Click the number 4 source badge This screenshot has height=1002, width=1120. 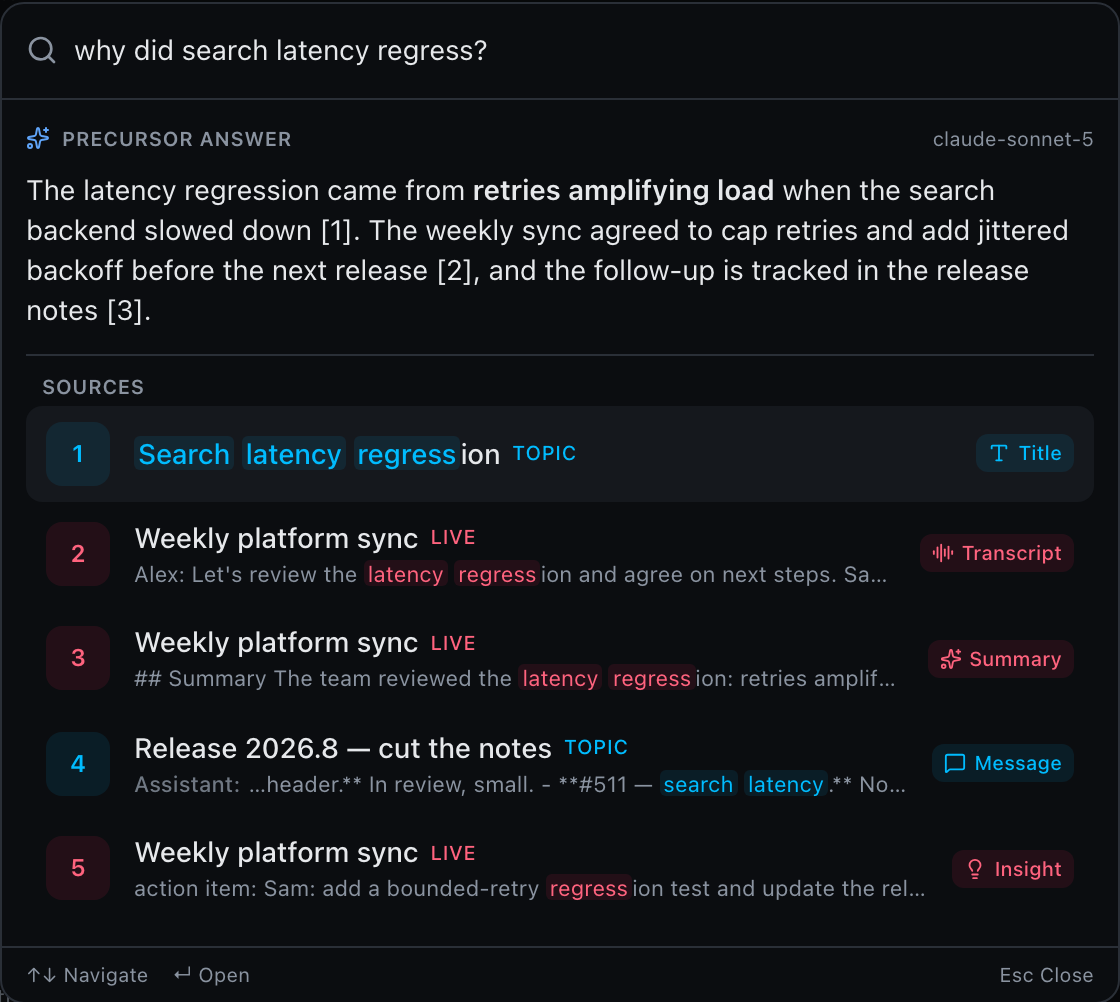click(78, 763)
